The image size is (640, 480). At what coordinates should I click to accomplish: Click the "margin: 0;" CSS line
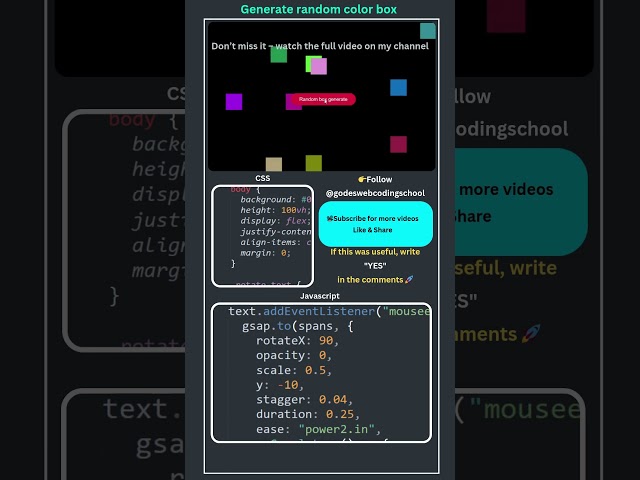(265, 253)
